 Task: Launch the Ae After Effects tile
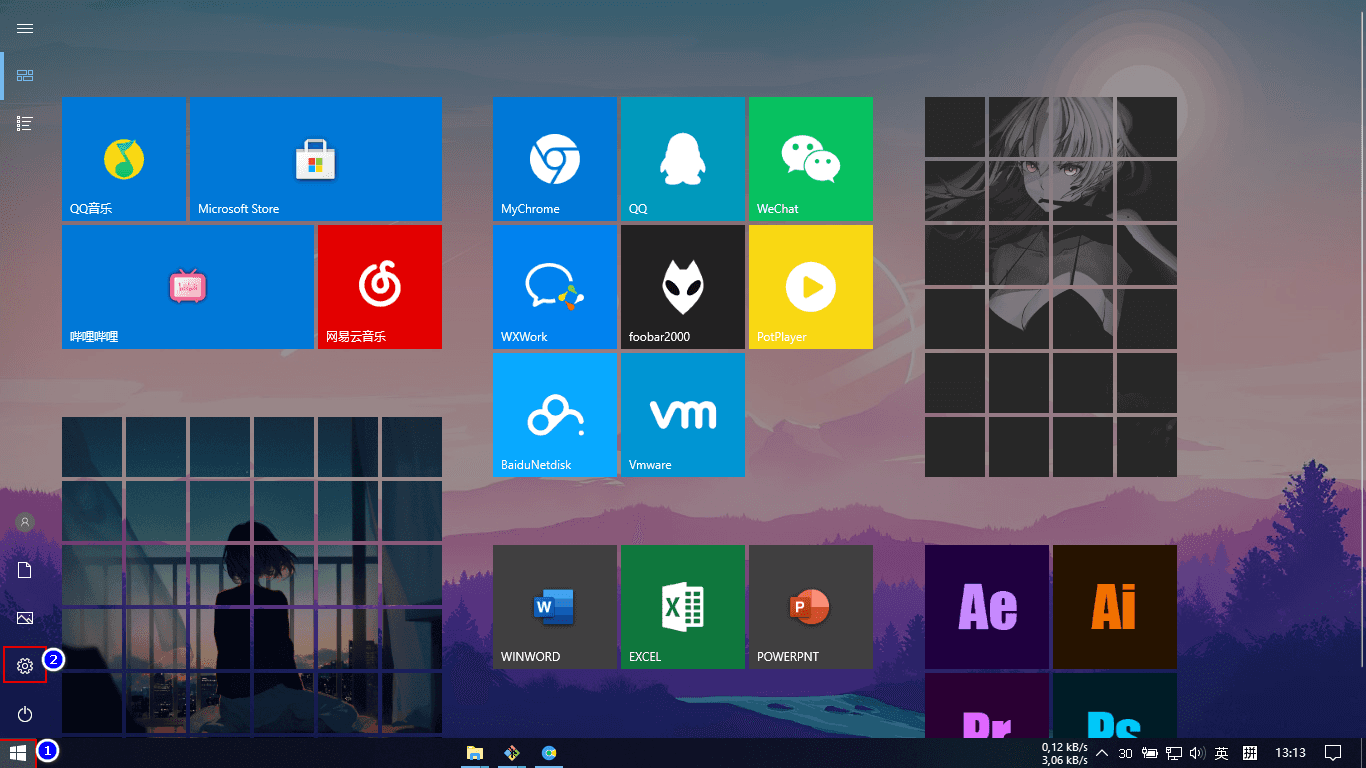[x=987, y=607]
